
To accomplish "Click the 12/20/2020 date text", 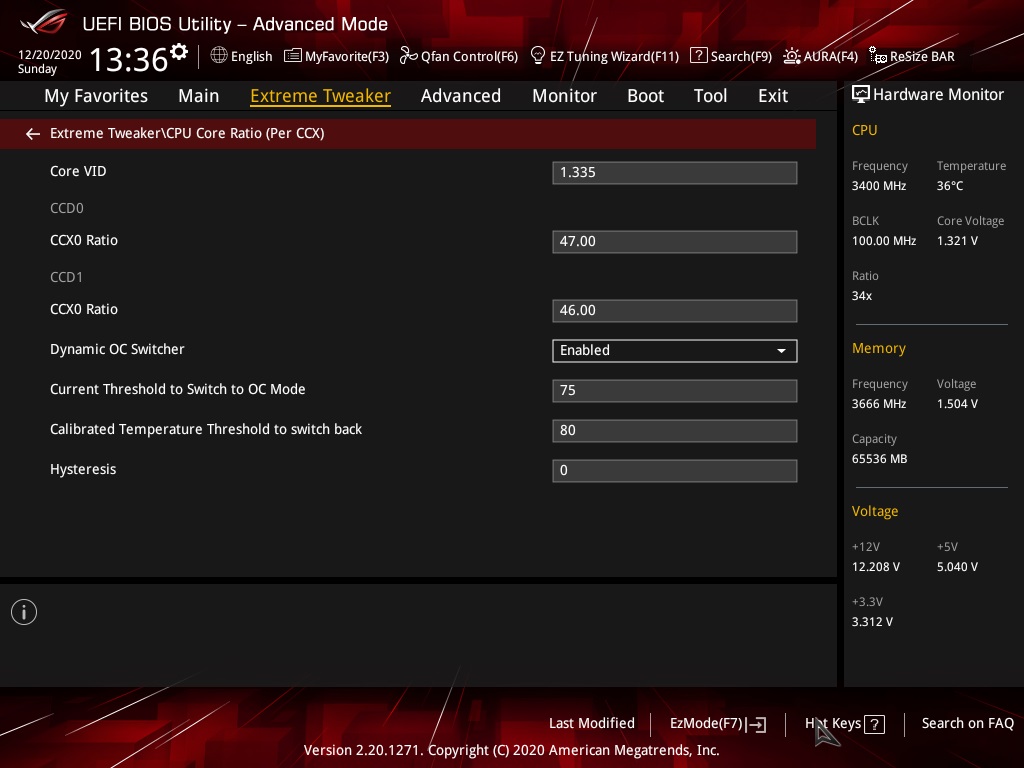I will click(x=50, y=55).
